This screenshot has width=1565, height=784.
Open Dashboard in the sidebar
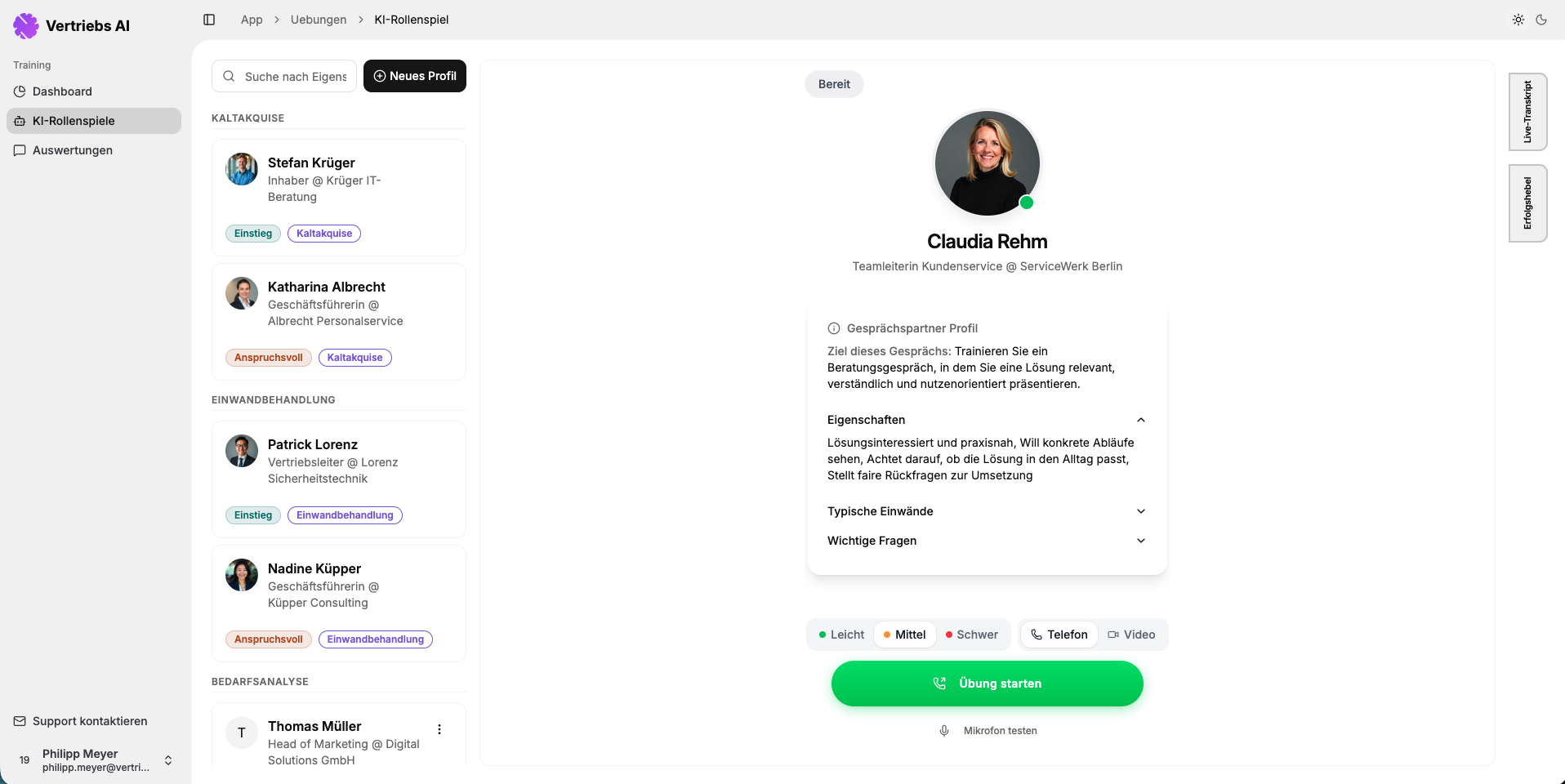[62, 91]
